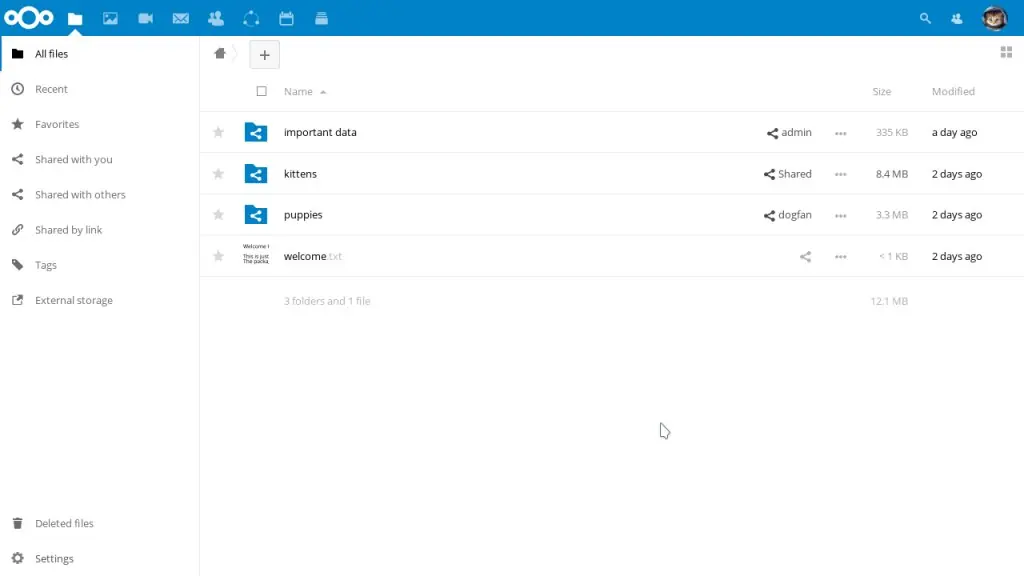Open the Talk video call app

click(146, 18)
